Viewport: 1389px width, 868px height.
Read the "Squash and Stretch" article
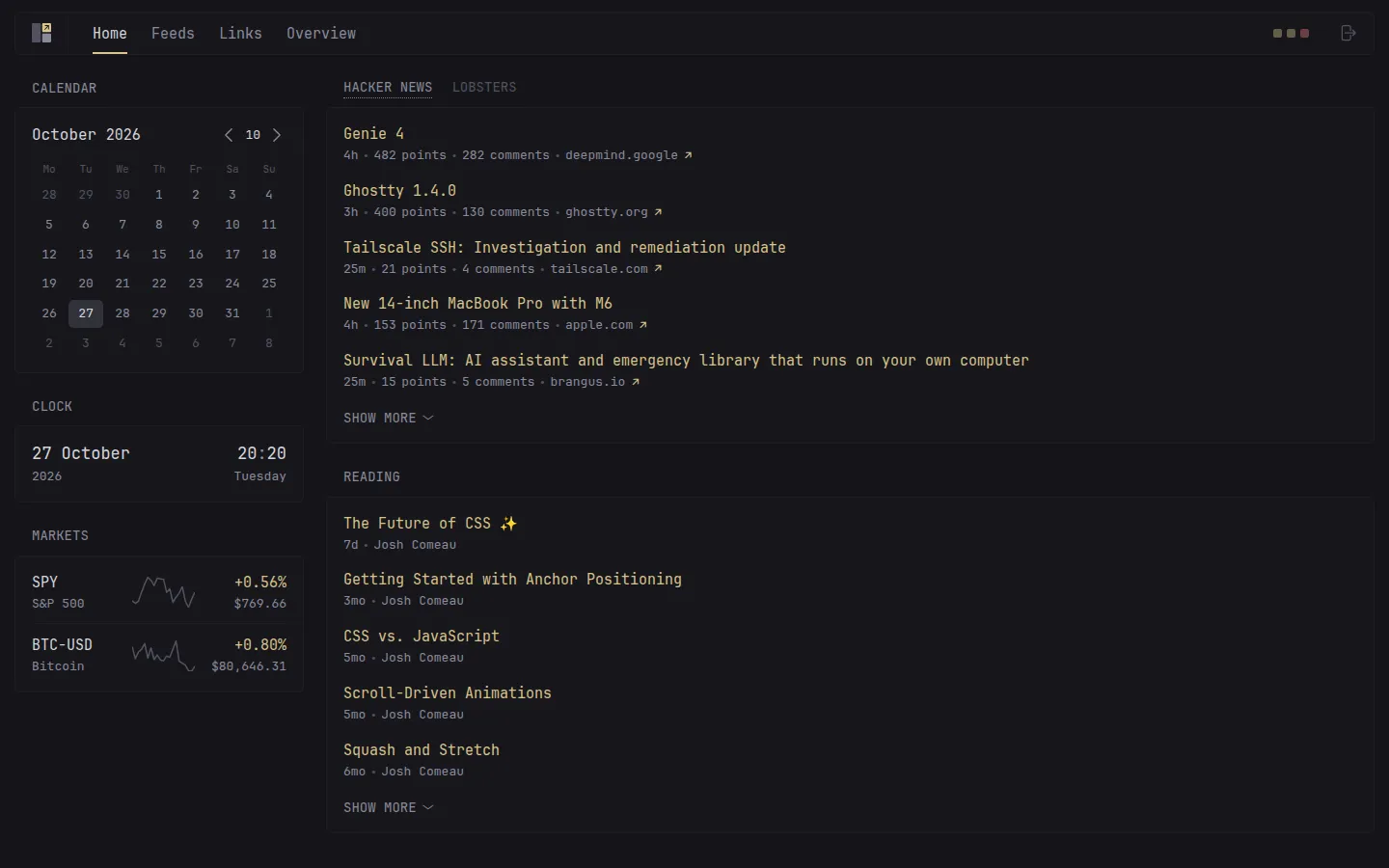coord(422,750)
